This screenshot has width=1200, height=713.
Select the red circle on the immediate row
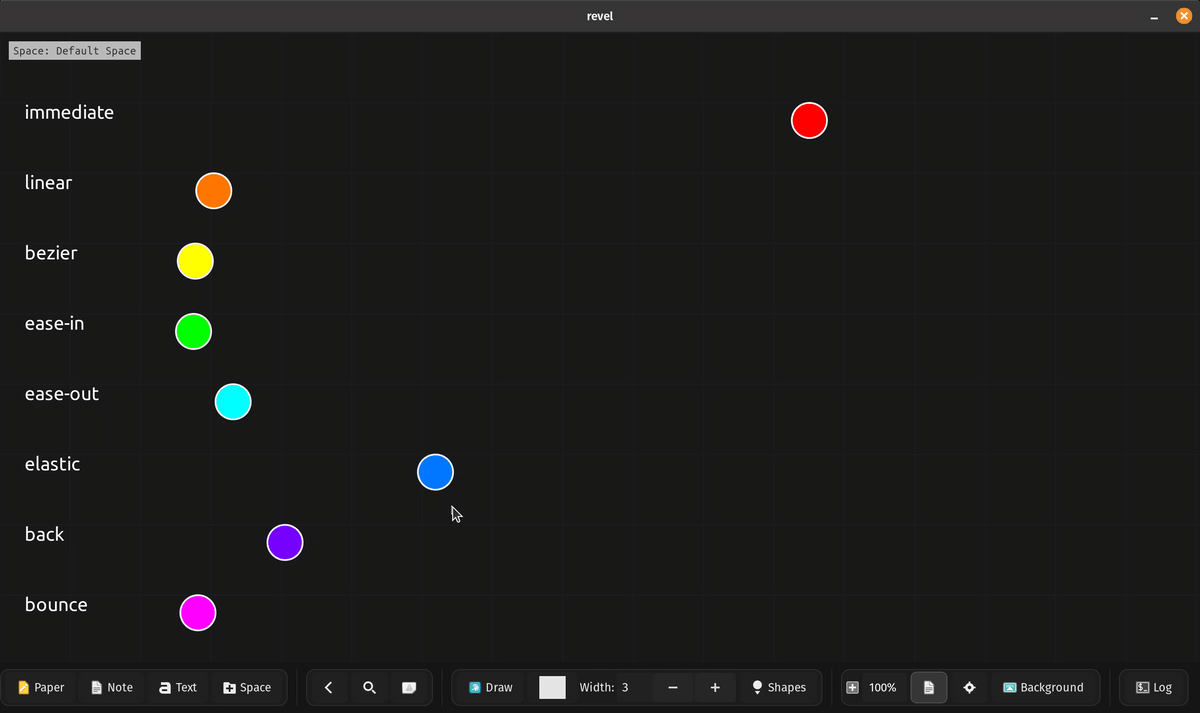(x=809, y=120)
